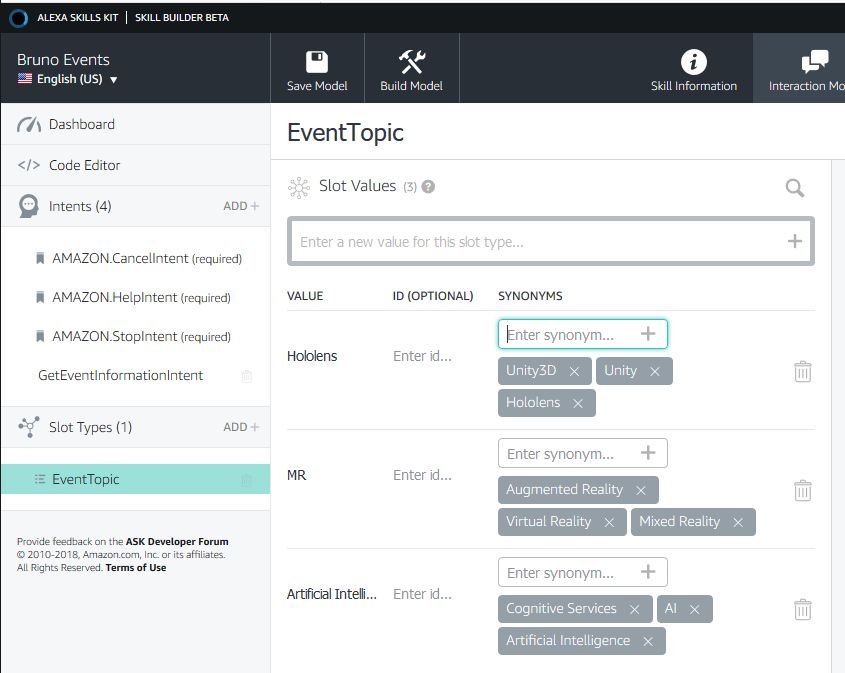Open the Interaction Model tab

click(x=805, y=68)
